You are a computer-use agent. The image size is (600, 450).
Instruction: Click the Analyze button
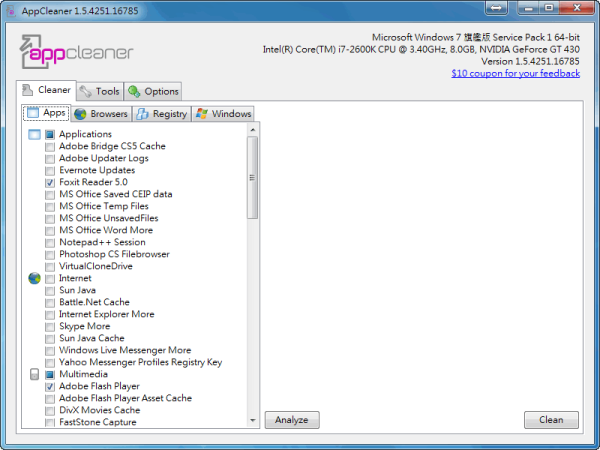pyautogui.click(x=292, y=420)
